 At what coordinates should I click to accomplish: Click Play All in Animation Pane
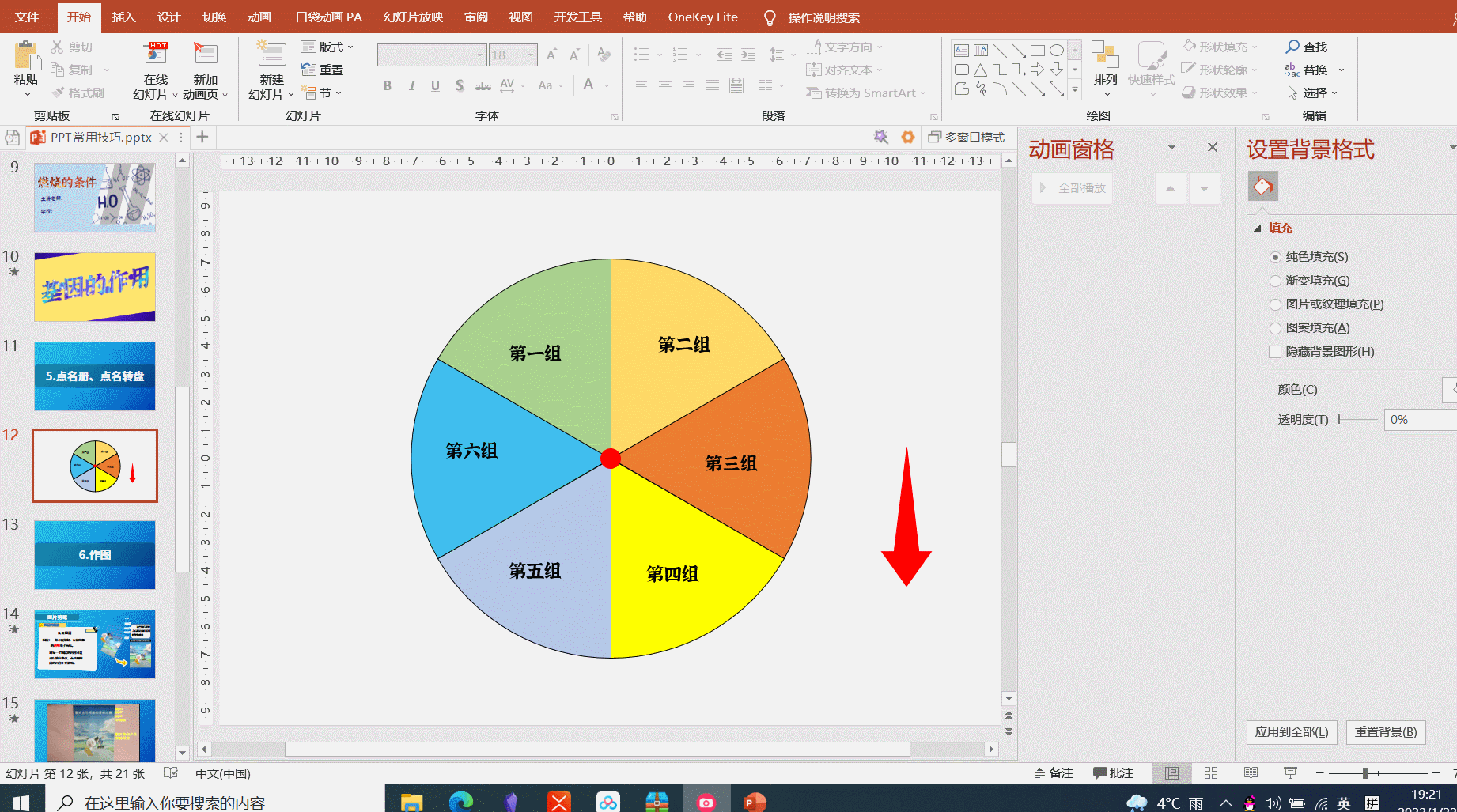pos(1073,188)
